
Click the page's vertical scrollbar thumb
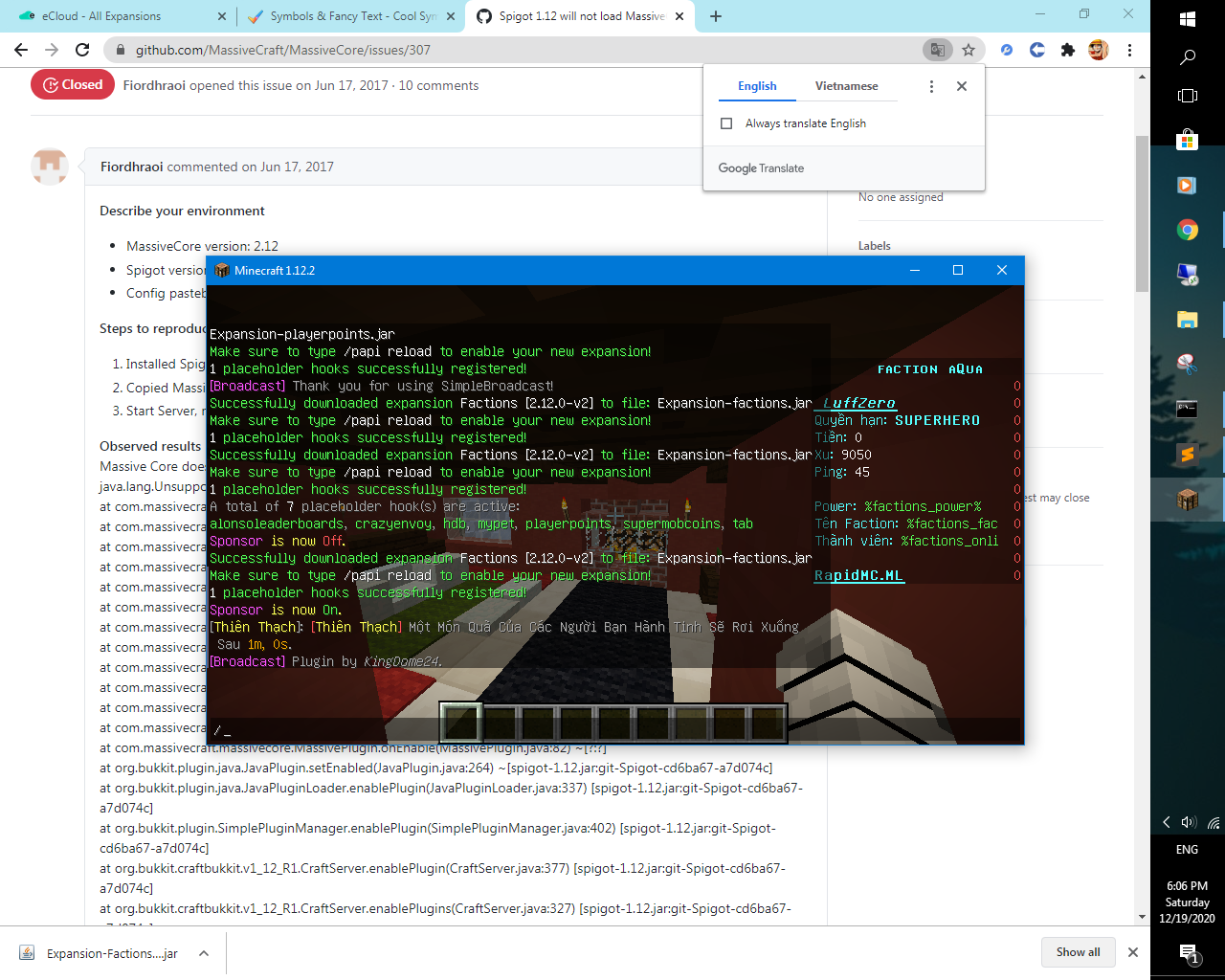pos(1142,213)
